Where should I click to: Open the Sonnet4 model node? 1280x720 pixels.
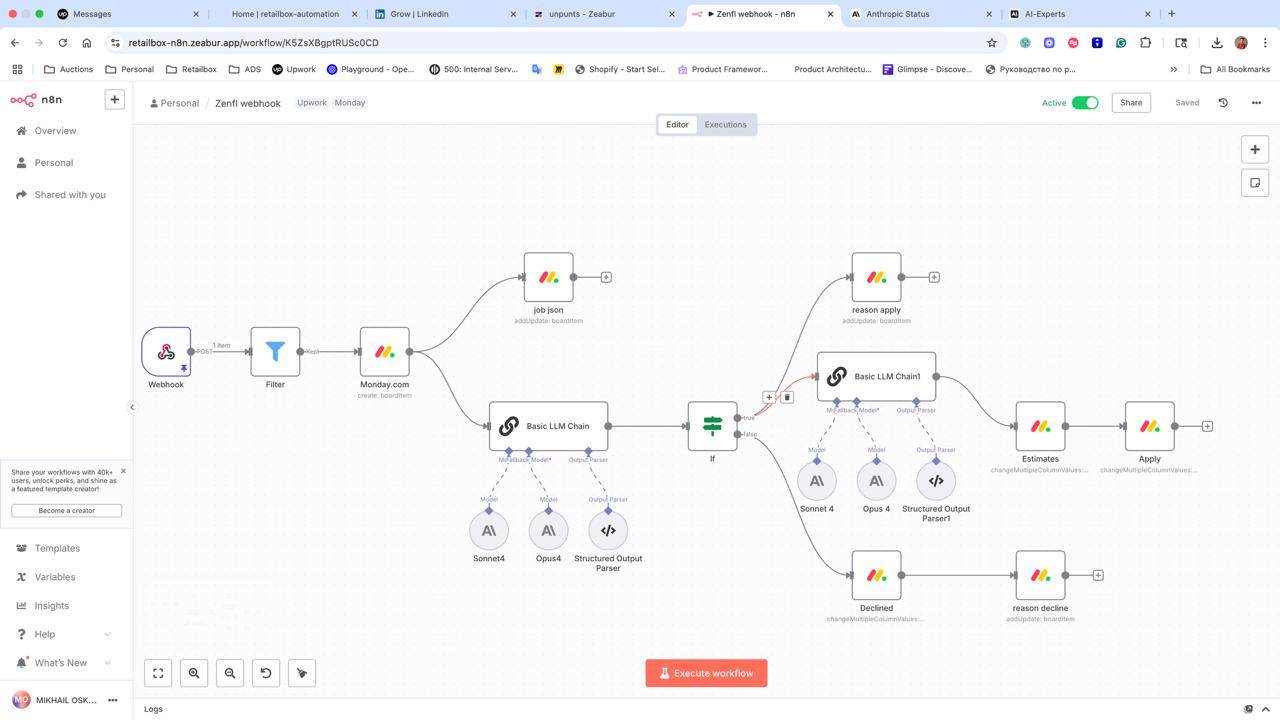tap(488, 530)
